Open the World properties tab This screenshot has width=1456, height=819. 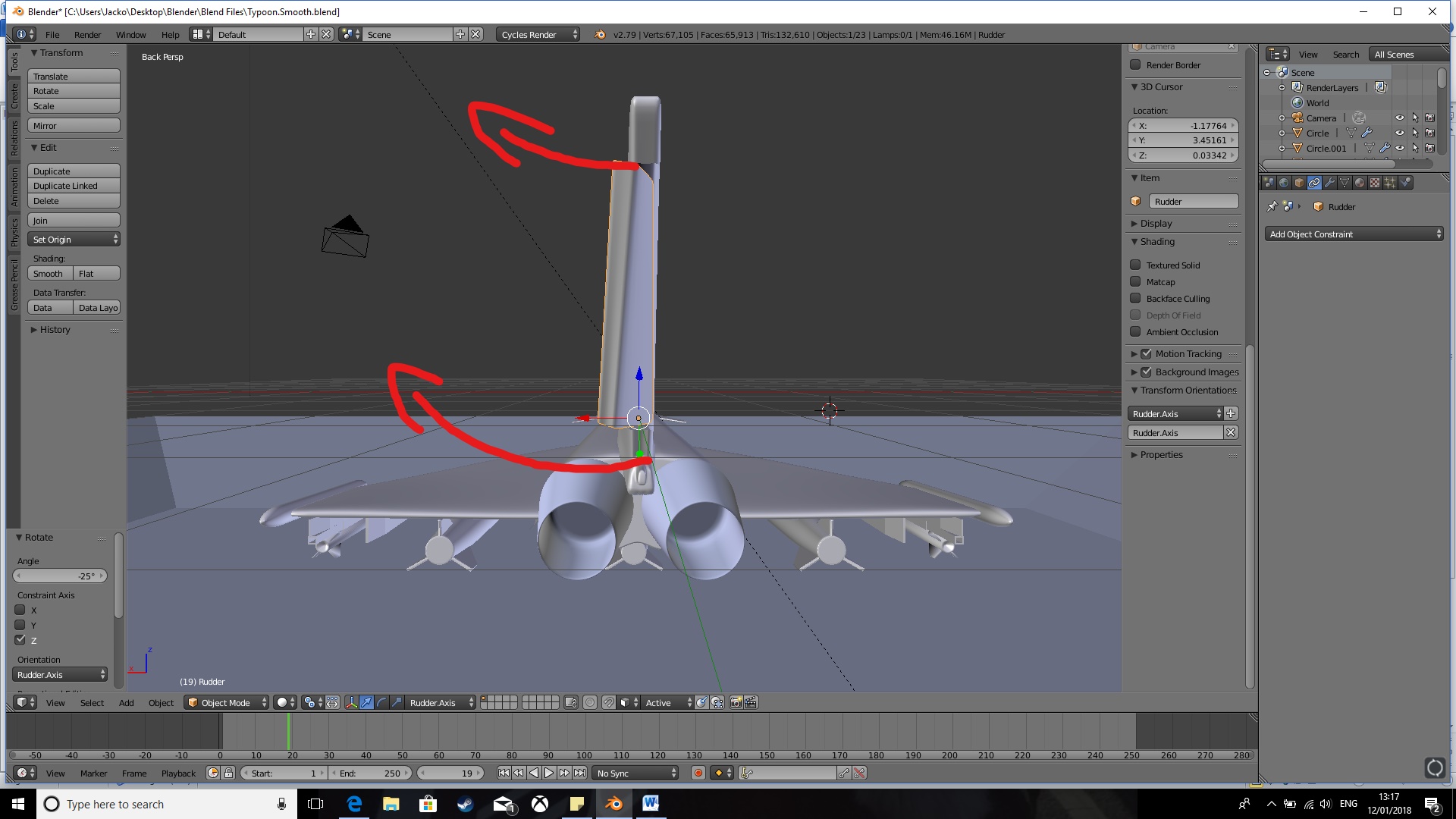1284,183
